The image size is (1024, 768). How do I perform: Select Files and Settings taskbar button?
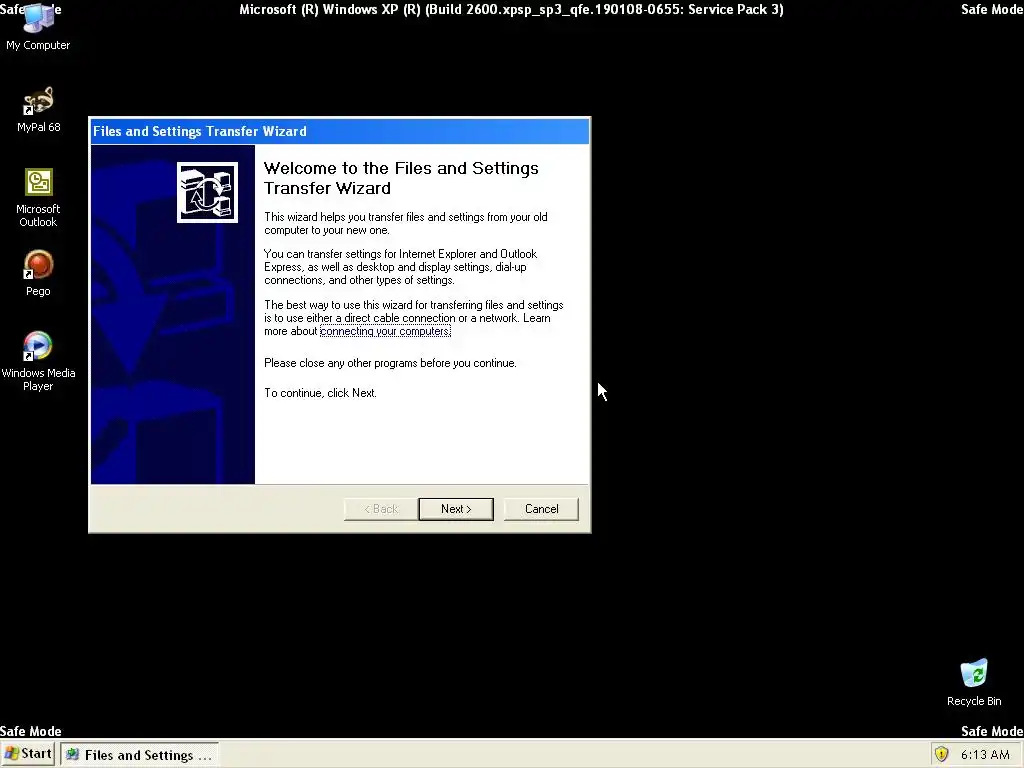pos(140,755)
